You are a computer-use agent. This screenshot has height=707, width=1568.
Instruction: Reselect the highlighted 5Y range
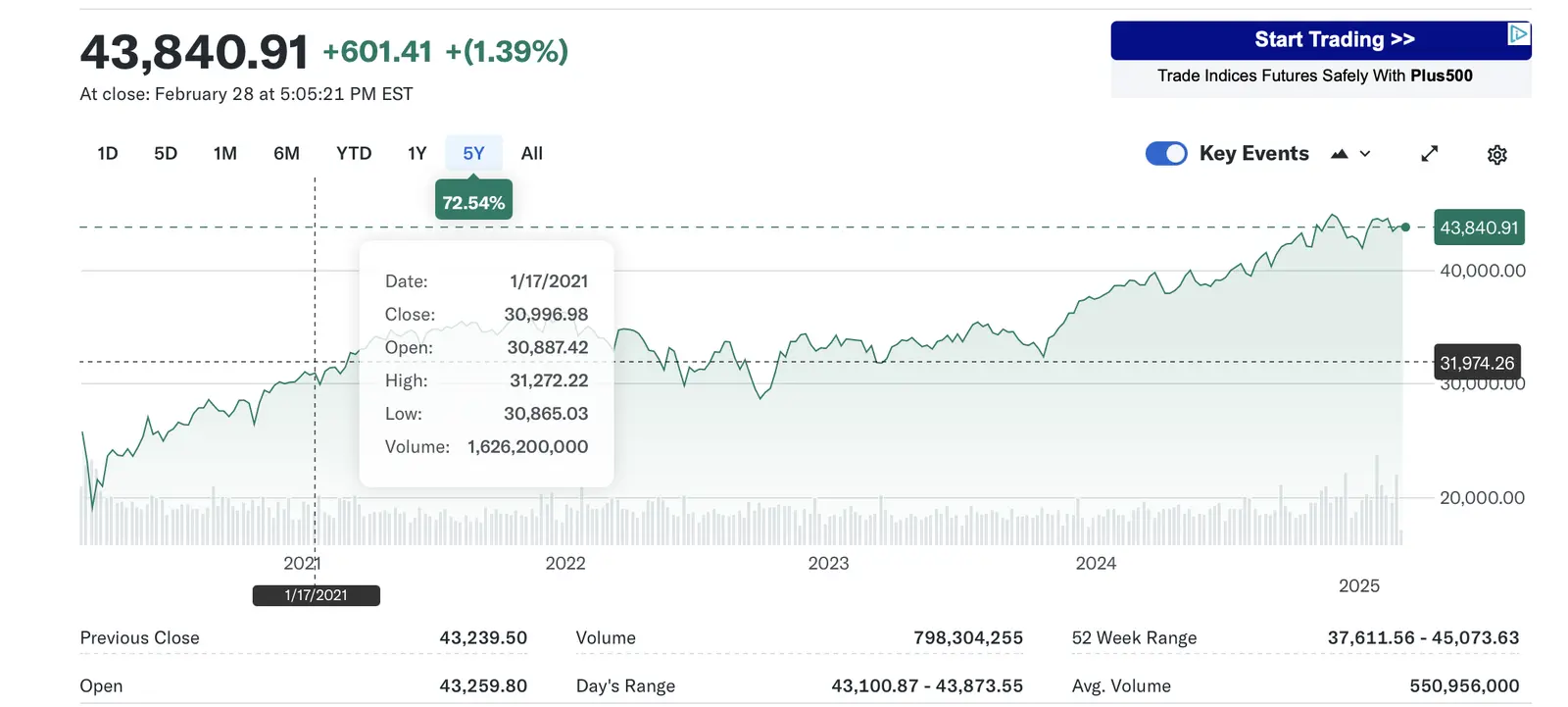click(473, 153)
